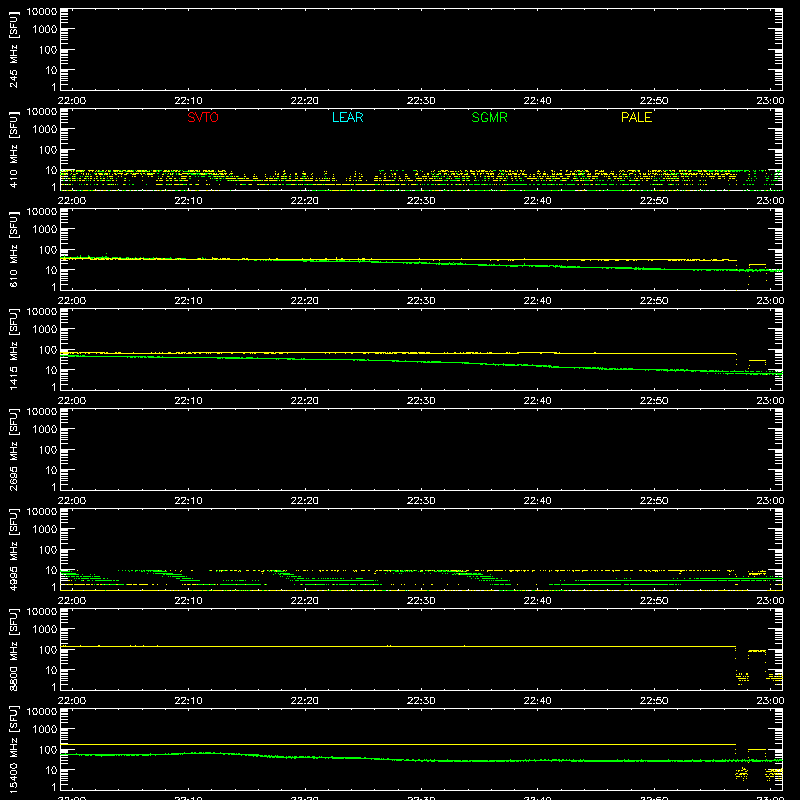Click the 22:50 time label below 2695 MHz plot

[x=654, y=501]
